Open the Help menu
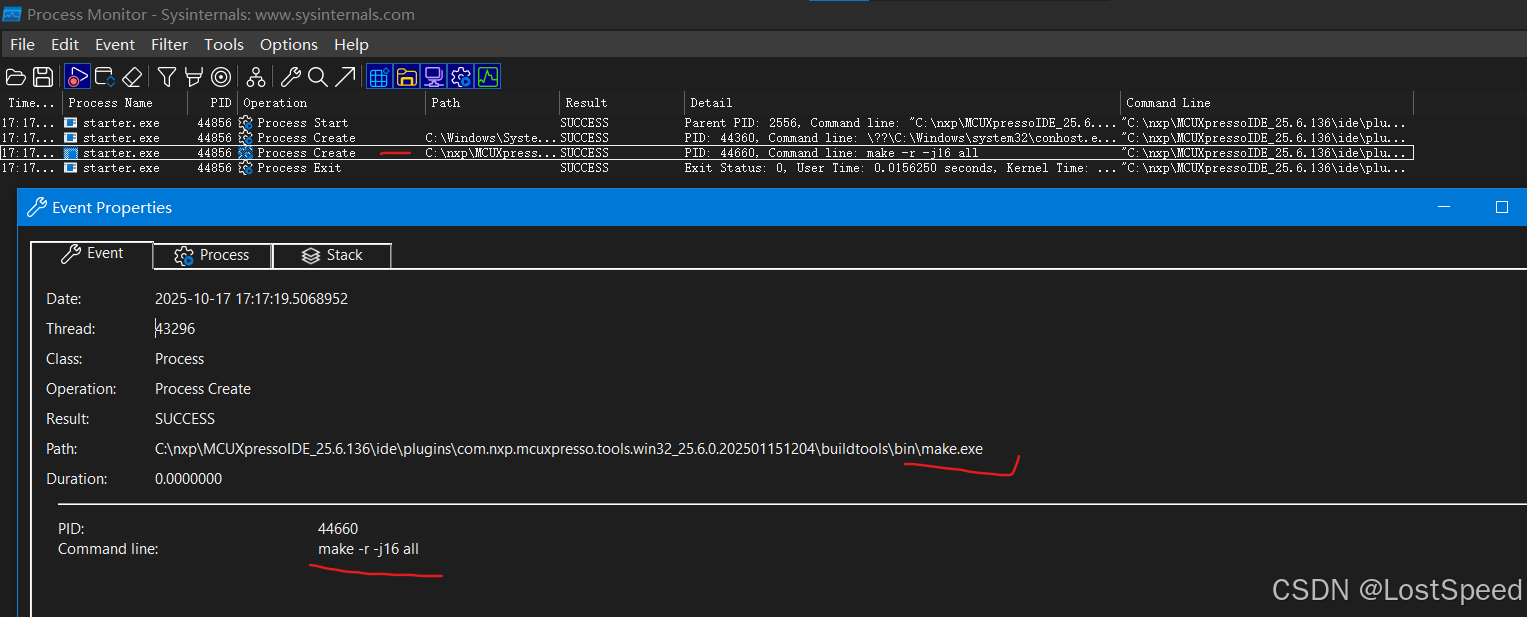 pyautogui.click(x=351, y=44)
